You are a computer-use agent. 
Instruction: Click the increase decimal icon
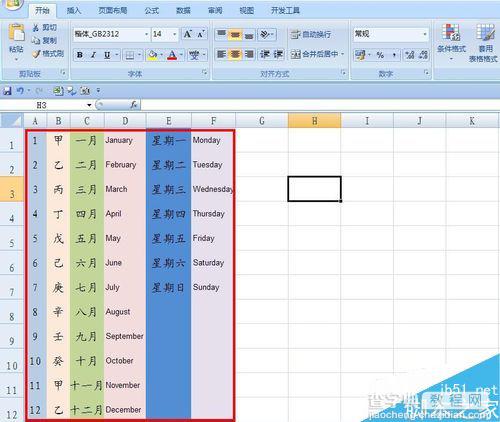409,55
